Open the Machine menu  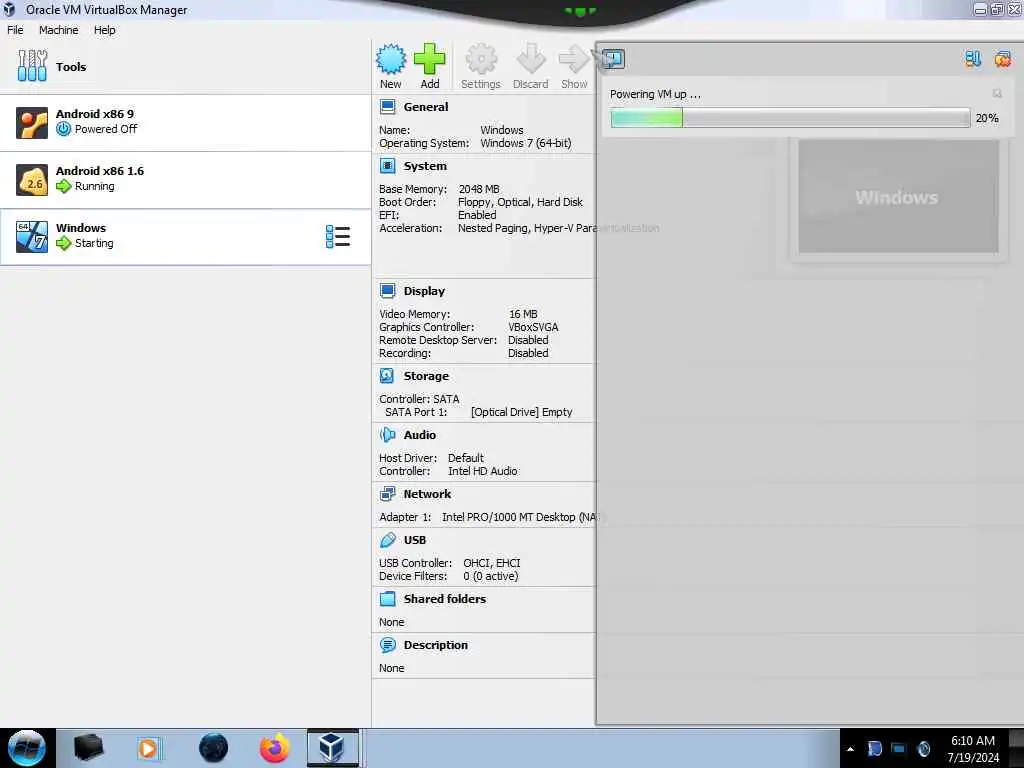pos(58,30)
